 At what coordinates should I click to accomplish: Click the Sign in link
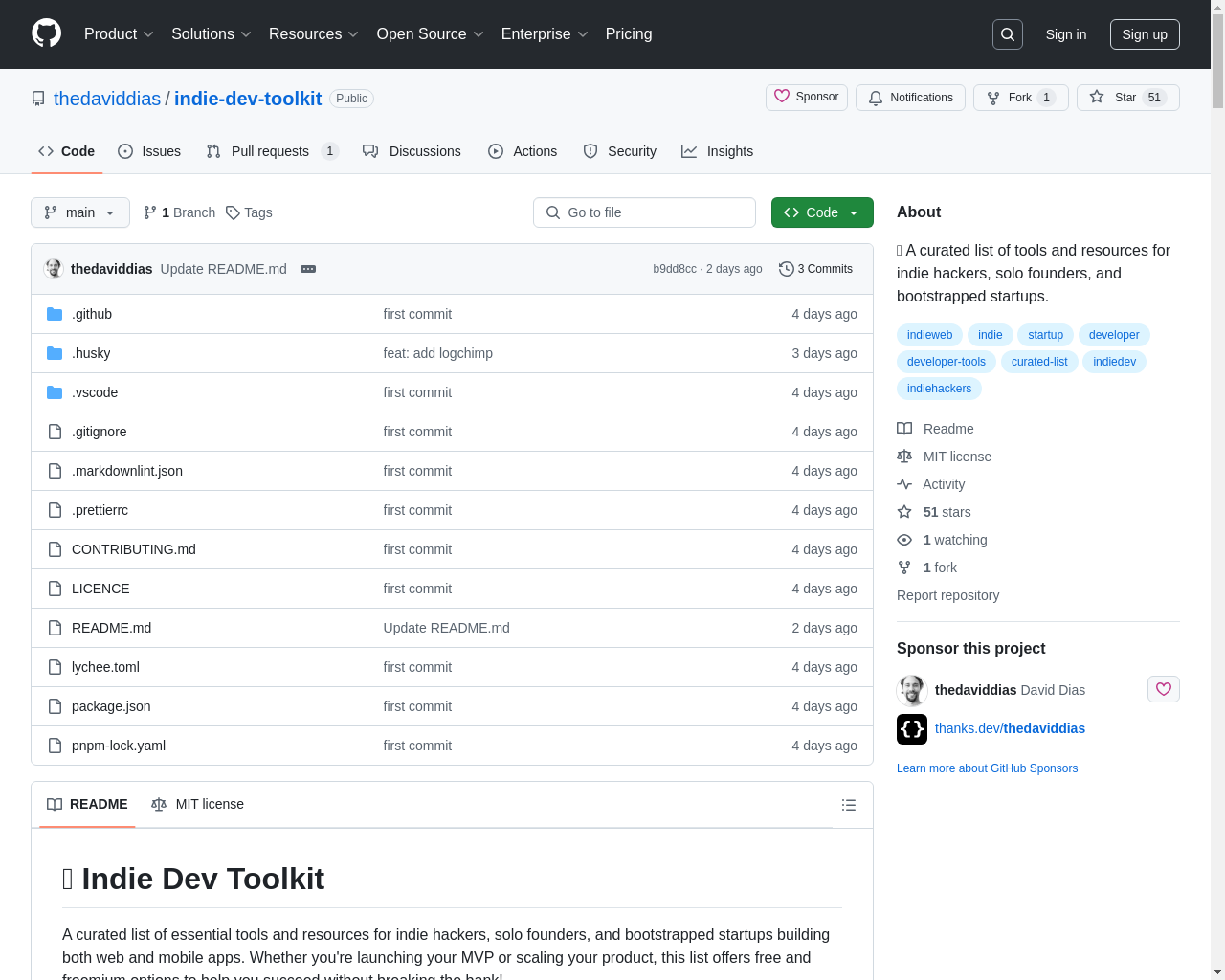point(1066,34)
